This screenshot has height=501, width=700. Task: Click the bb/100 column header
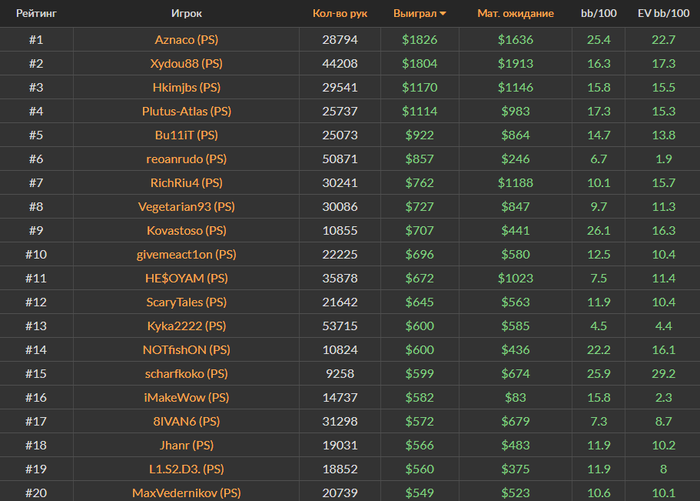coord(599,14)
